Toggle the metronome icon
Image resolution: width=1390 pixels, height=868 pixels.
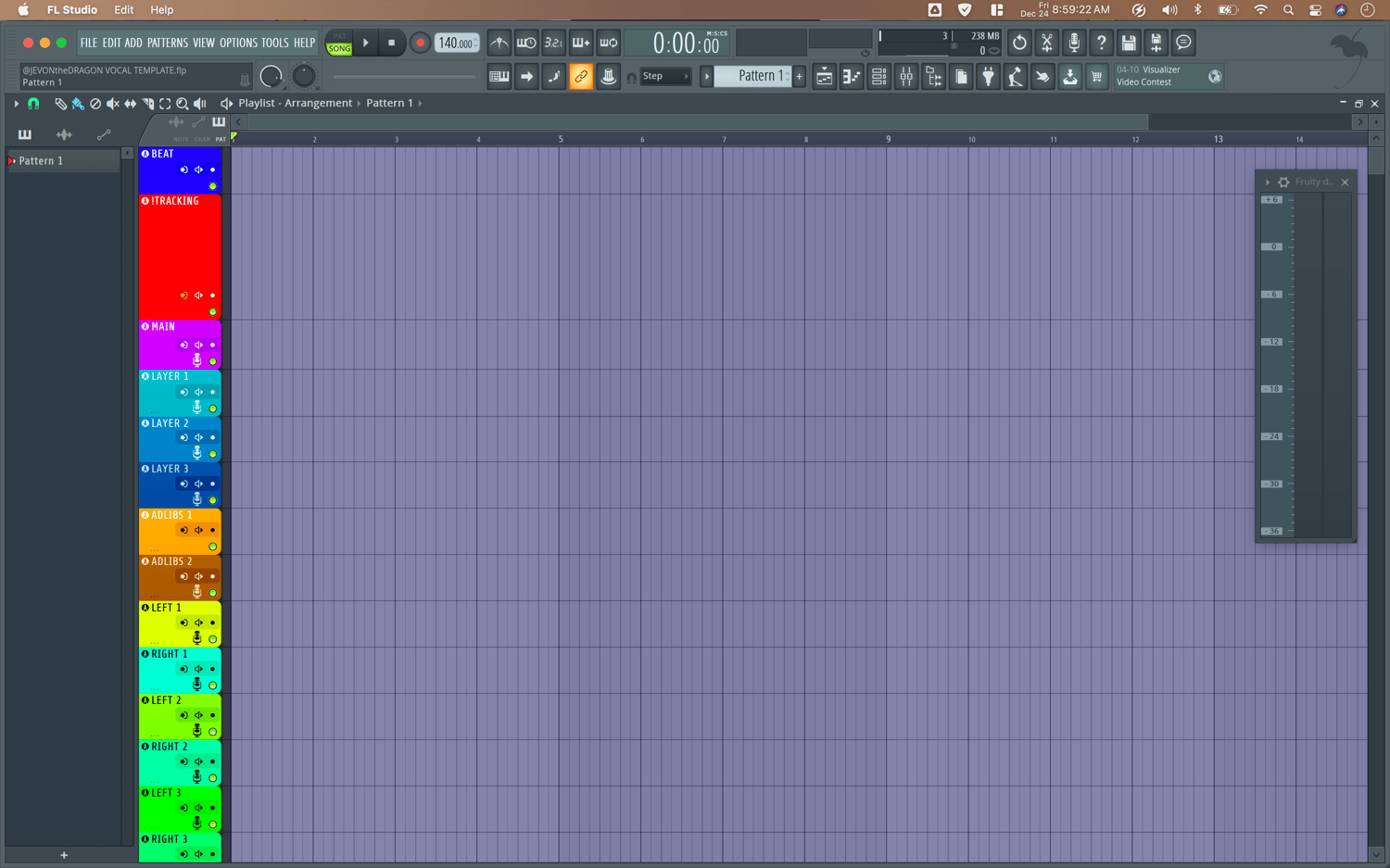click(499, 43)
